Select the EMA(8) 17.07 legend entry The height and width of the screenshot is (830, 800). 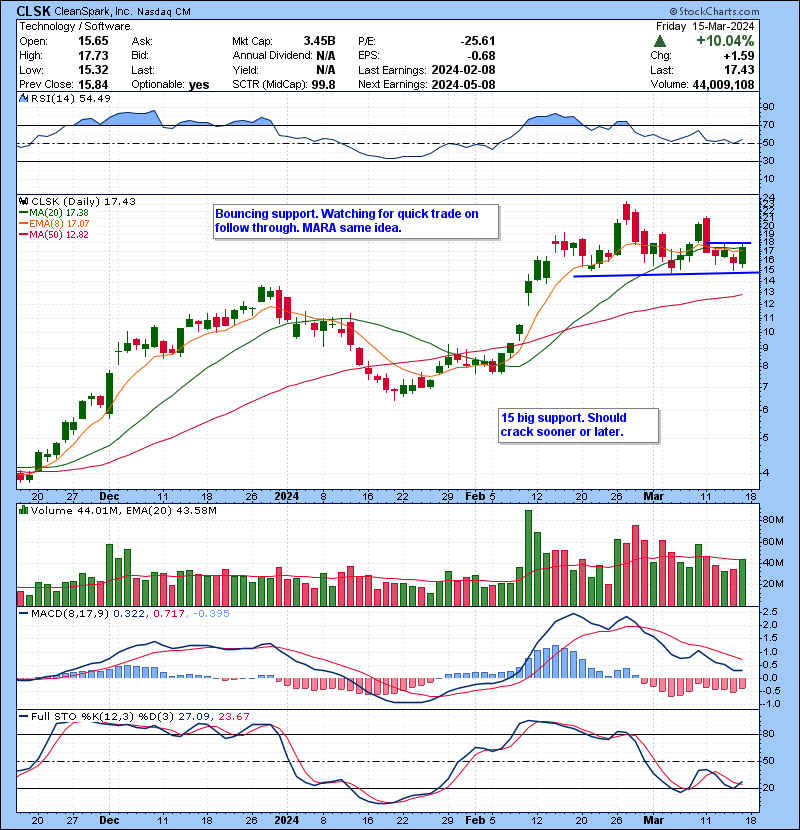54,224
